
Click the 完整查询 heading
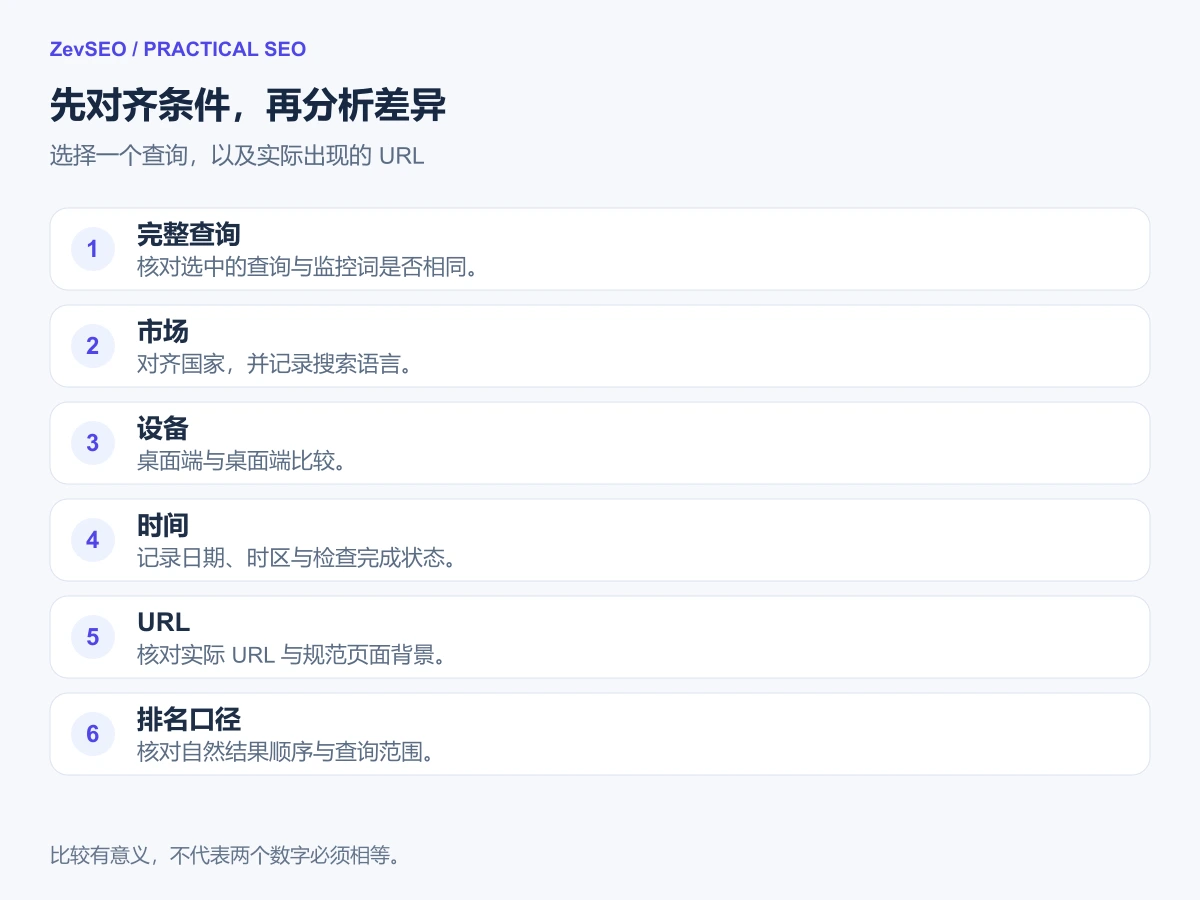[x=189, y=235]
